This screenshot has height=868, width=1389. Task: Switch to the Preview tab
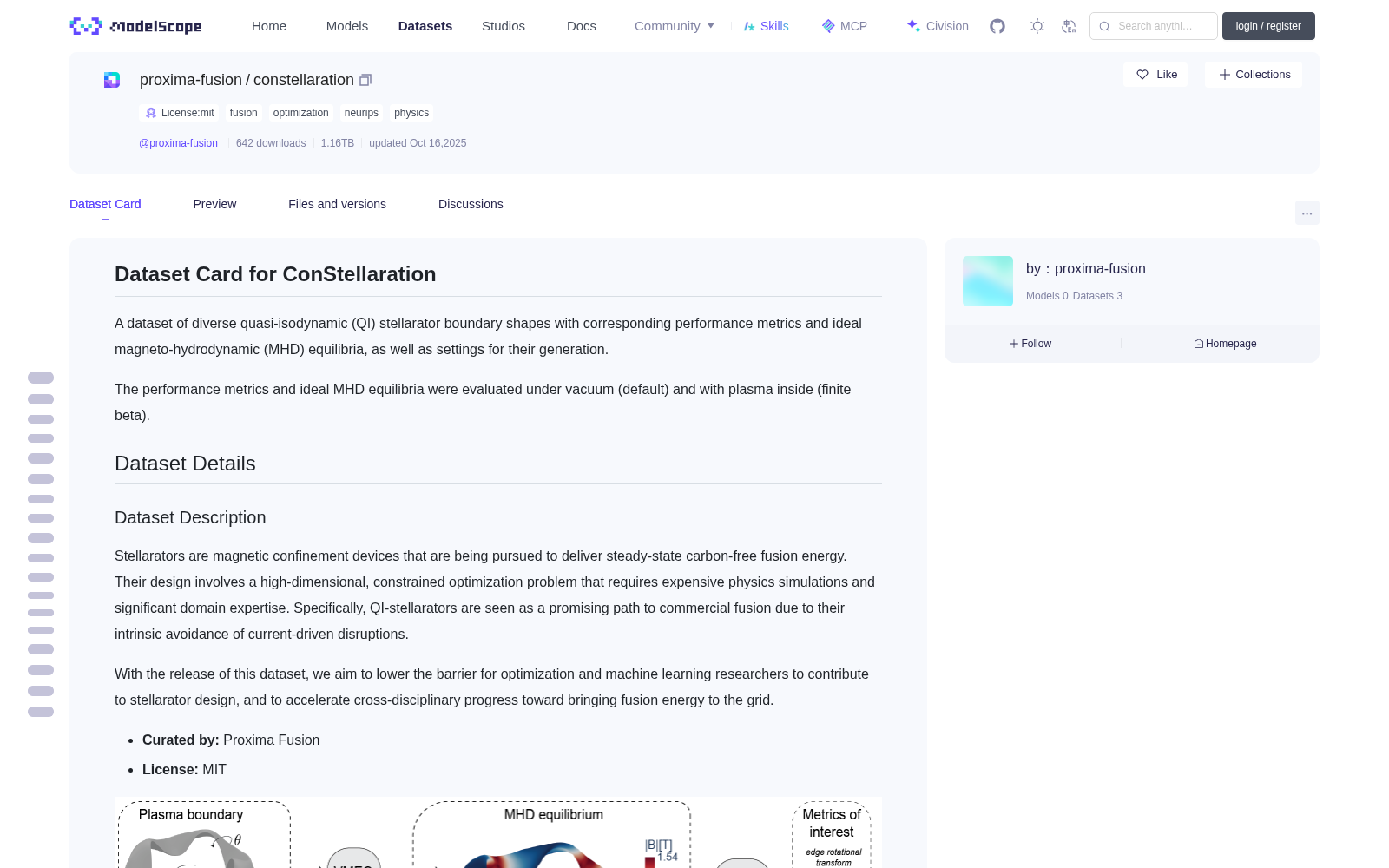click(214, 204)
